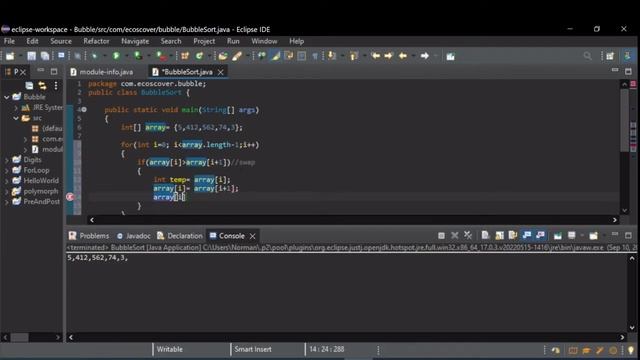Click the Last Edit Location arrow

click(376, 56)
